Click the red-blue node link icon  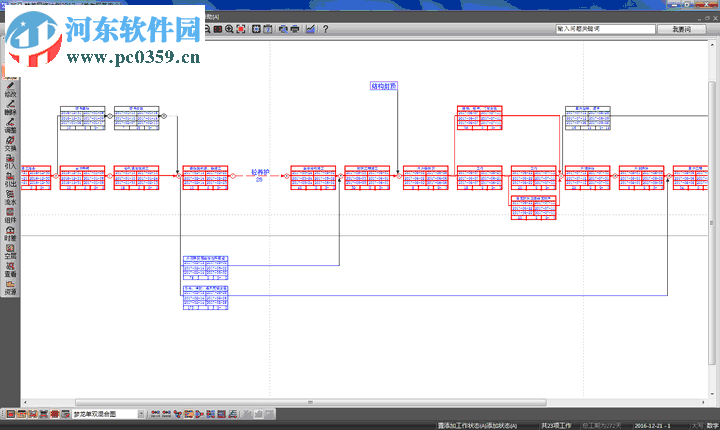click(x=177, y=414)
